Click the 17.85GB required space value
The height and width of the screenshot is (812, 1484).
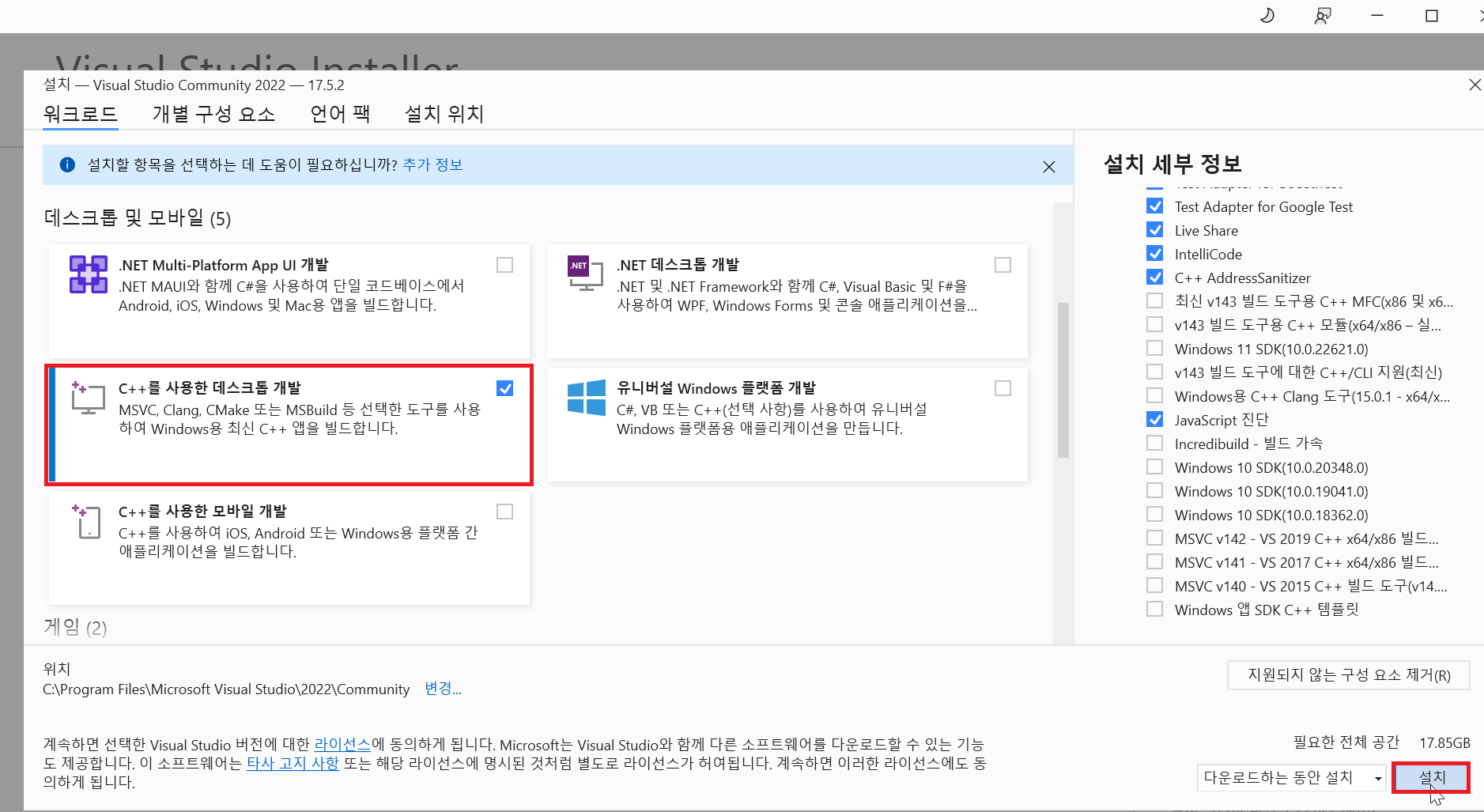(1444, 742)
